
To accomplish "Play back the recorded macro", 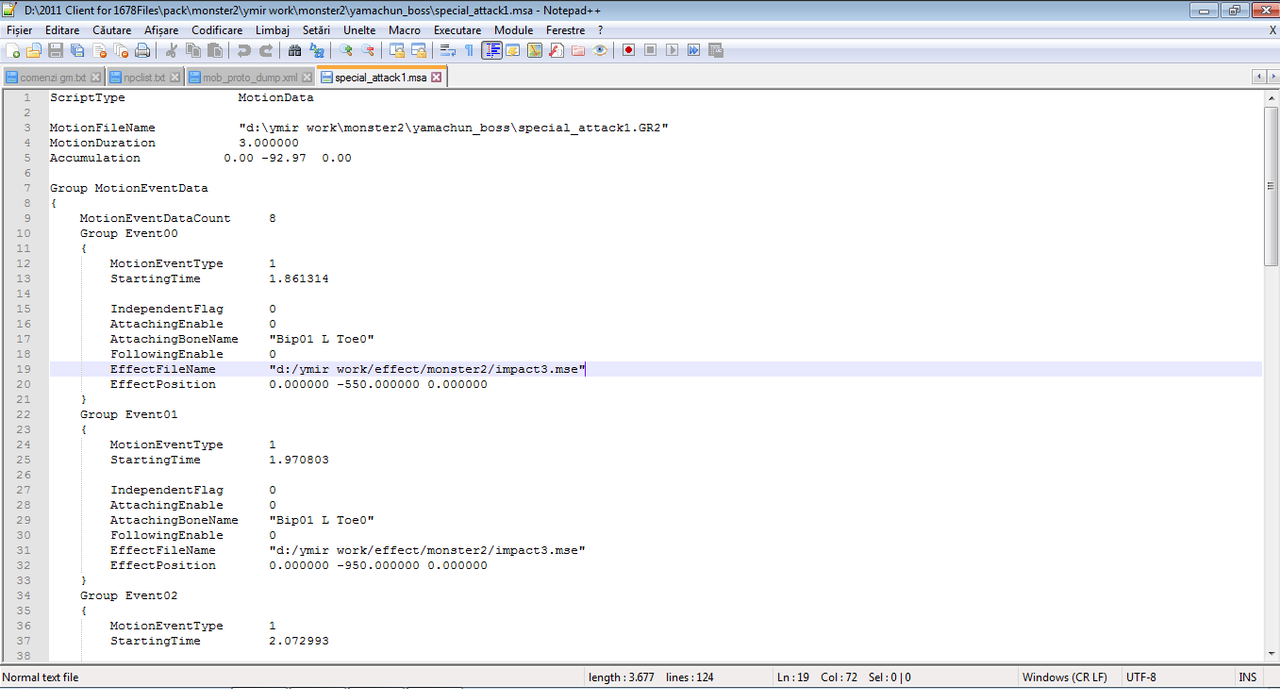I will click(x=672, y=50).
